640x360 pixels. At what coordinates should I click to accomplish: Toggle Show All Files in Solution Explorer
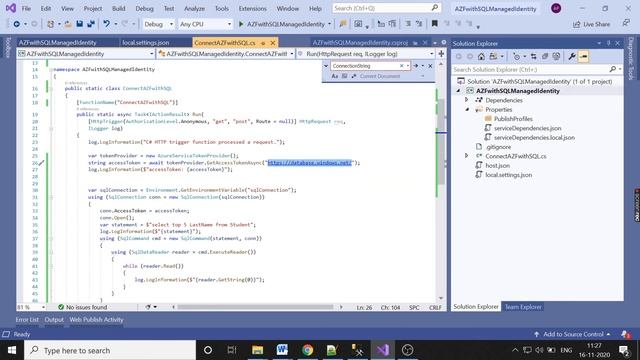(556, 57)
